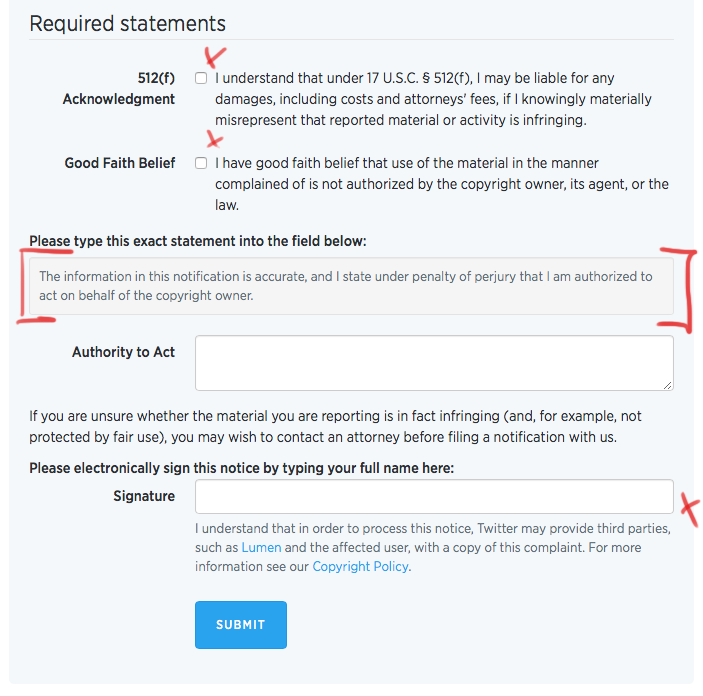This screenshot has height=696, width=703.
Task: Click the Good Faith Belief label
Action: (x=120, y=163)
